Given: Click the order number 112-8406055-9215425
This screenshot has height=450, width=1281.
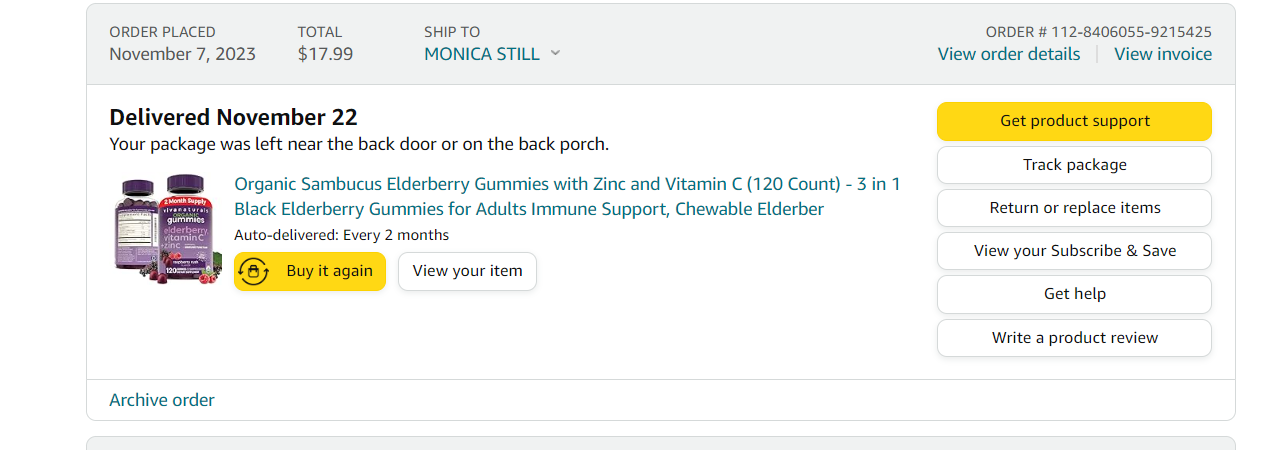Looking at the screenshot, I should click(x=1131, y=32).
